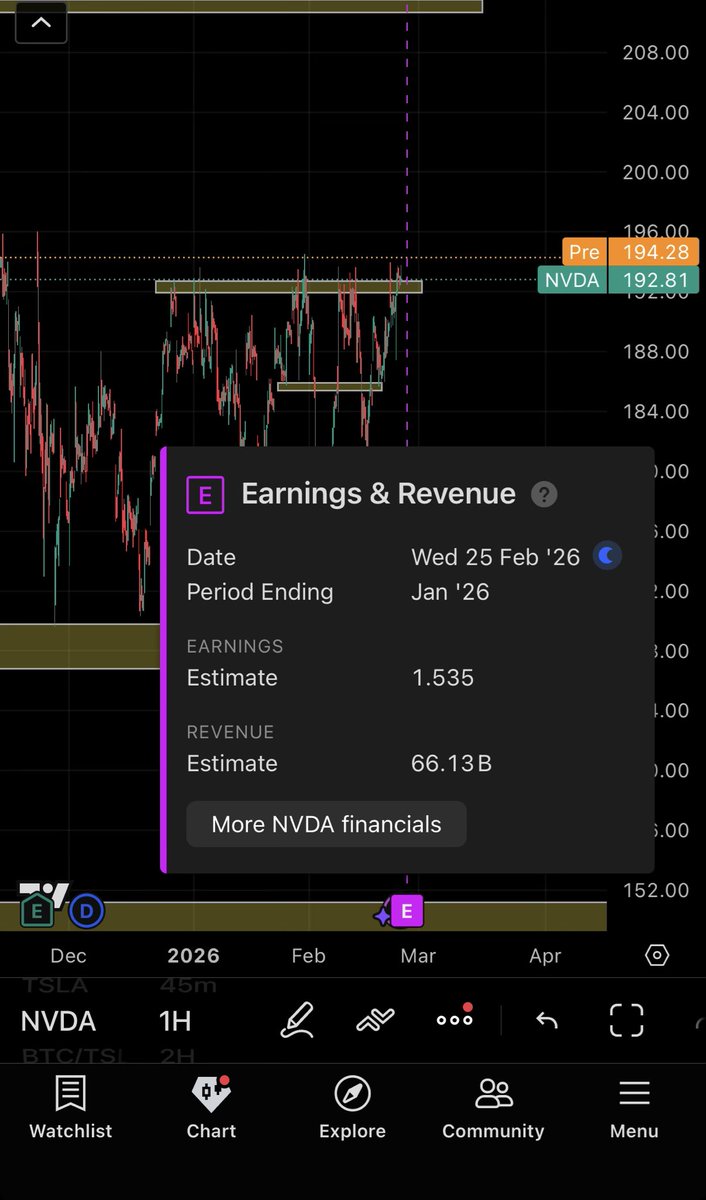Enter fullscreen mode with the frame icon
The height and width of the screenshot is (1200, 706).
(x=627, y=1021)
